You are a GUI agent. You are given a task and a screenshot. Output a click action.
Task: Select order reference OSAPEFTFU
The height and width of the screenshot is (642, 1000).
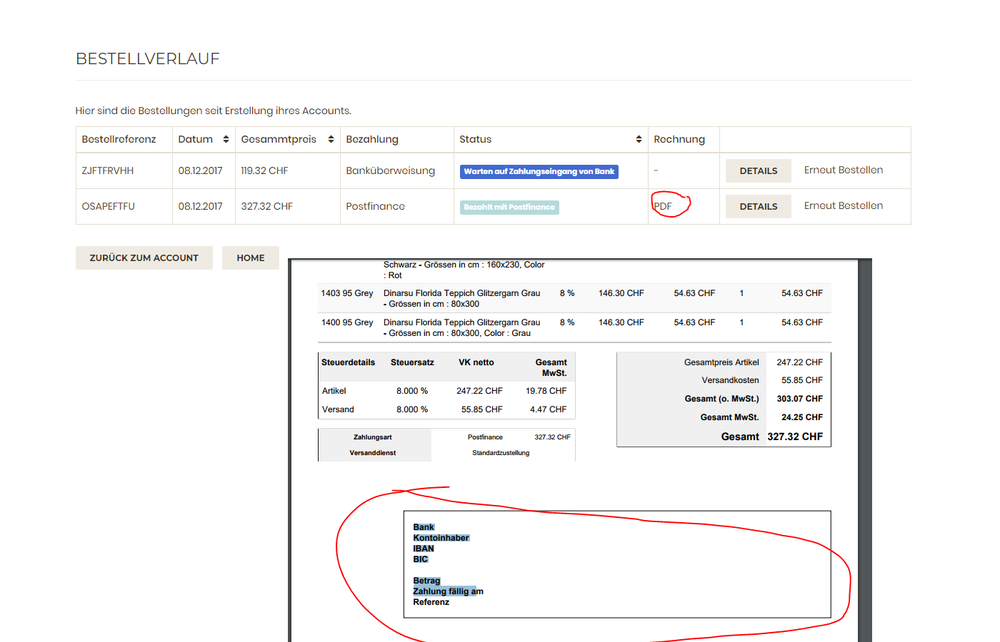(108, 207)
